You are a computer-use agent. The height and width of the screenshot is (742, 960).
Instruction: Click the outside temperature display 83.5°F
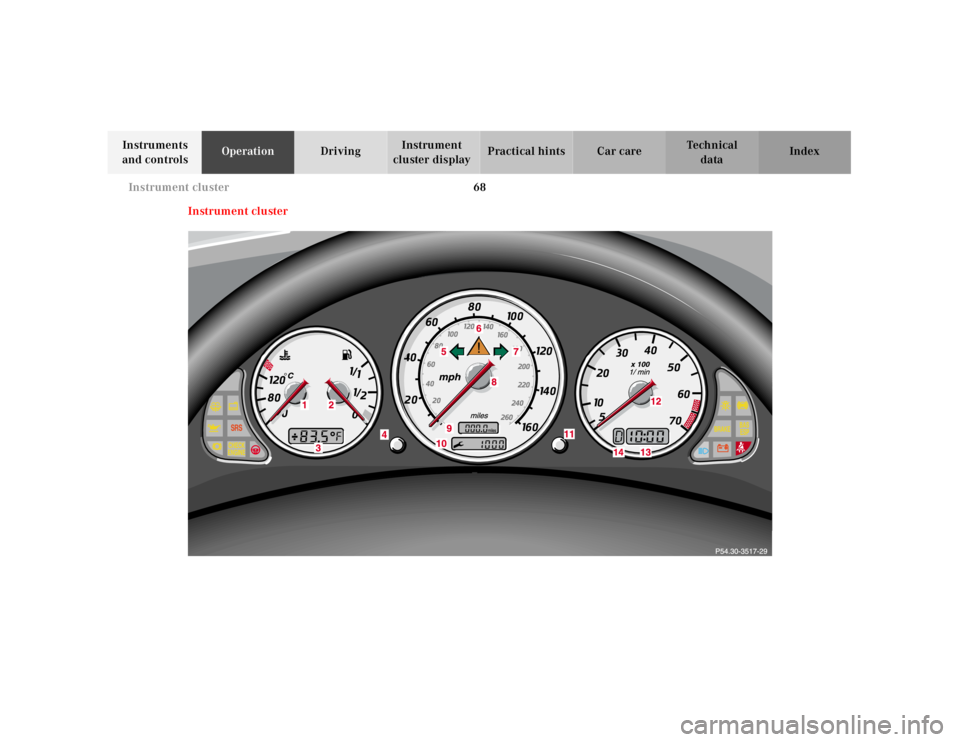(316, 436)
